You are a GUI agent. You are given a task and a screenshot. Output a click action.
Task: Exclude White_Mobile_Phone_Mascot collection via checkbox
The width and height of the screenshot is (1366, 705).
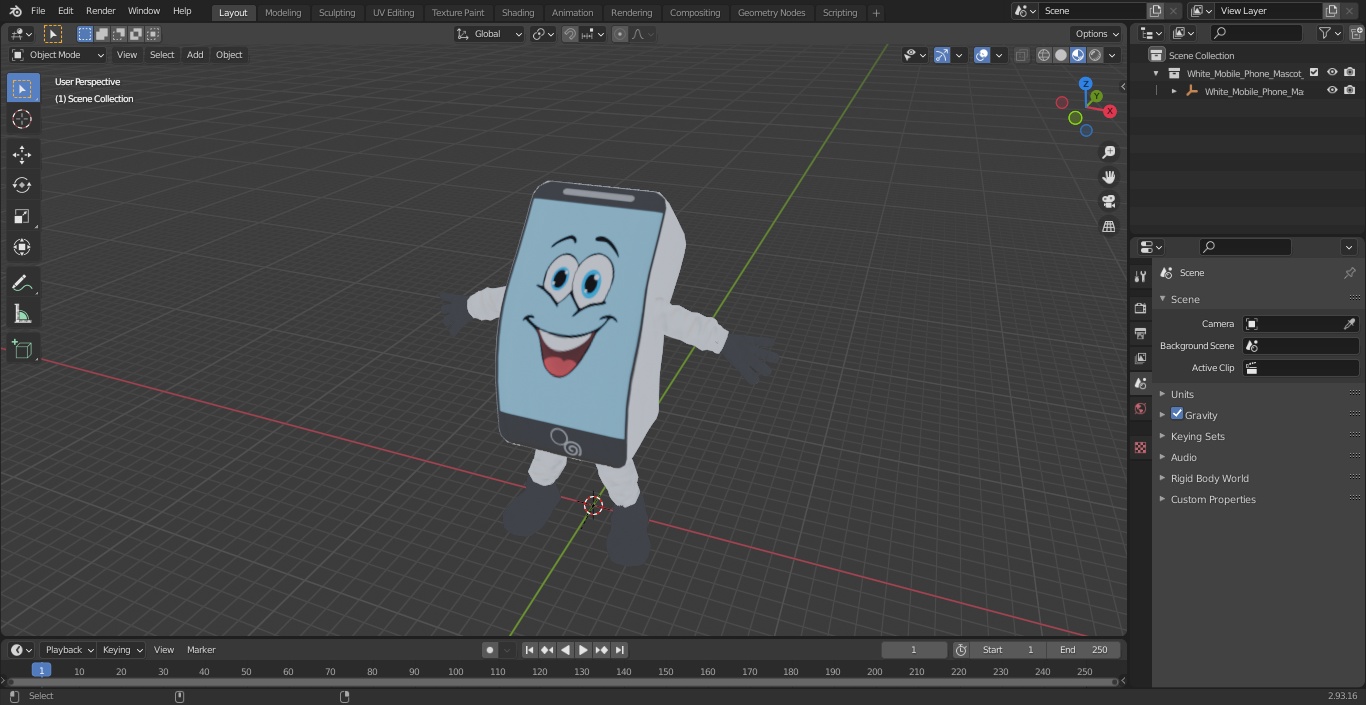click(x=1314, y=73)
